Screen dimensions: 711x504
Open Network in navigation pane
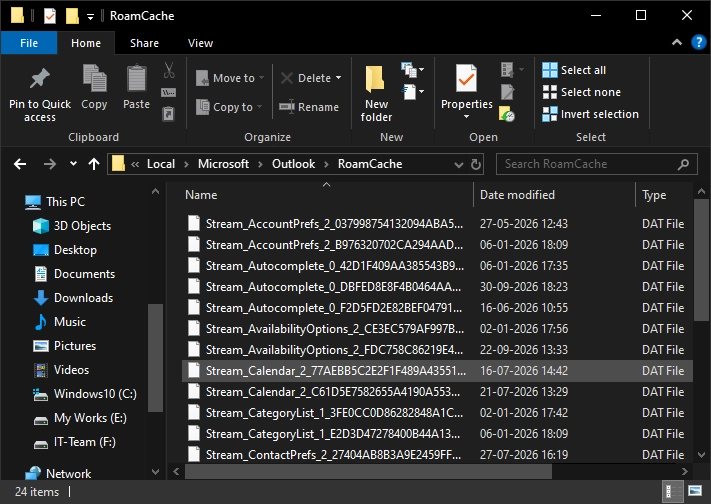(68, 474)
